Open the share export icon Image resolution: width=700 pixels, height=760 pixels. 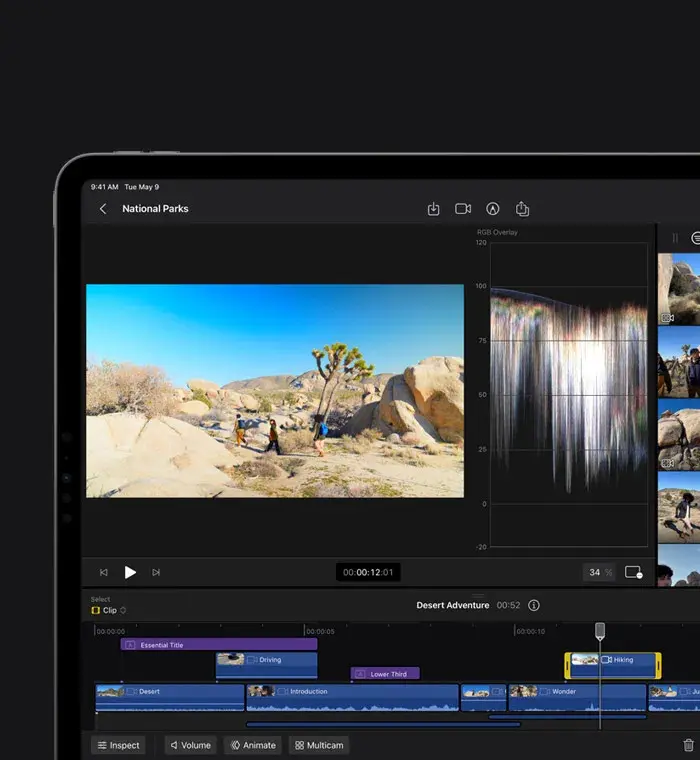coord(522,209)
